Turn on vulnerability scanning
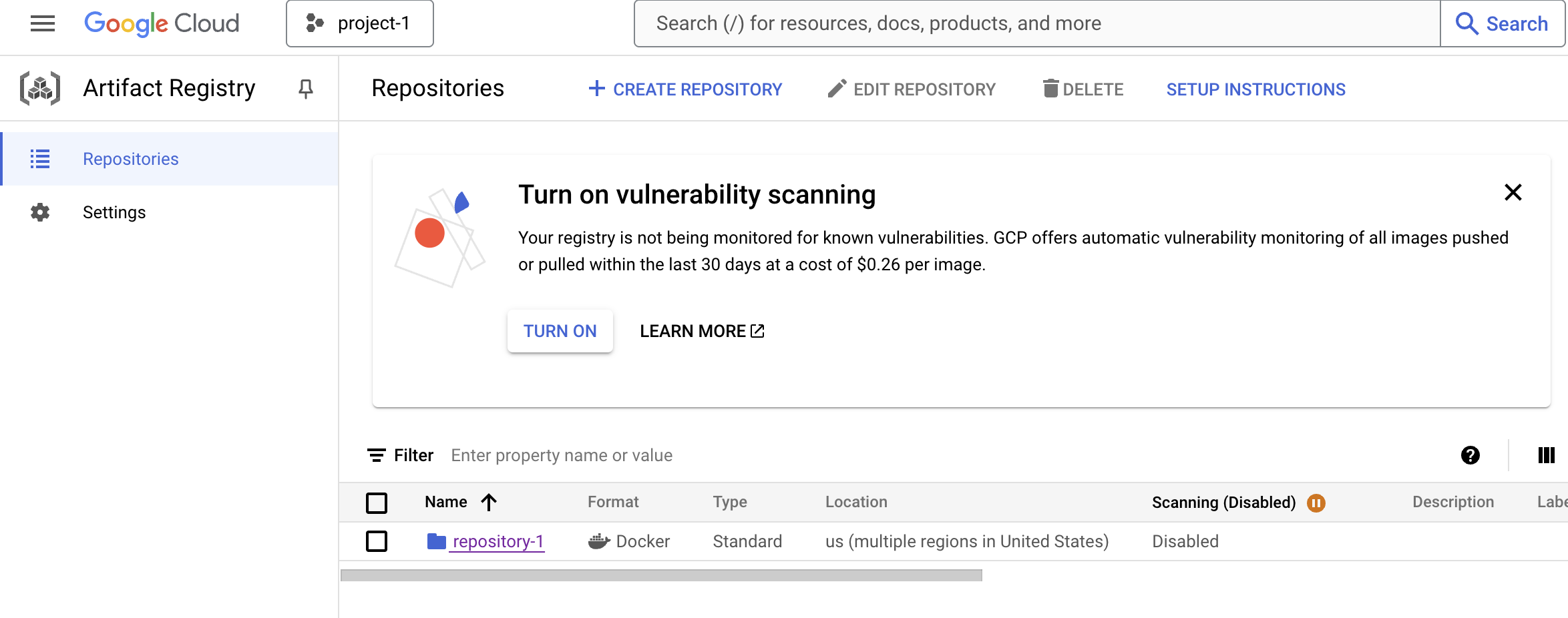1568x618 pixels. (560, 331)
